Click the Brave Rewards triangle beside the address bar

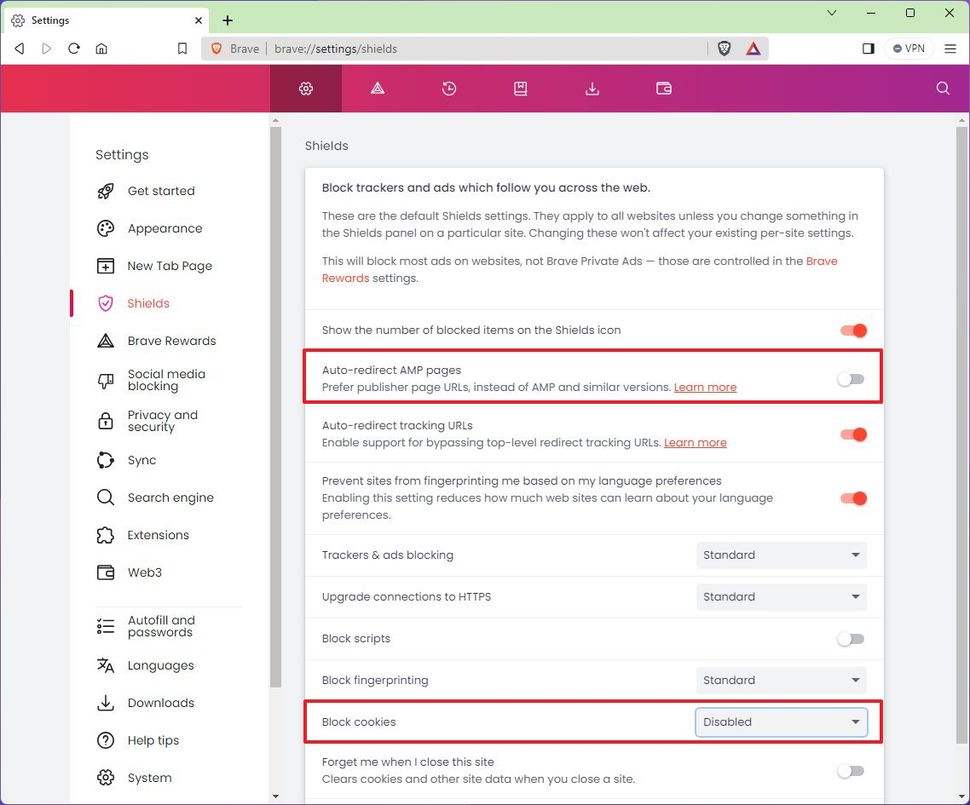(x=753, y=48)
